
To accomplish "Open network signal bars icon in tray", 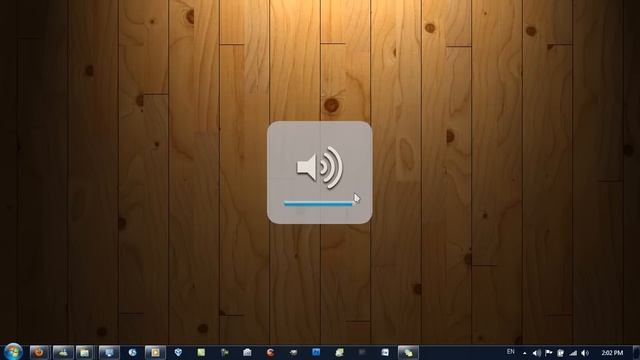I will (573, 353).
